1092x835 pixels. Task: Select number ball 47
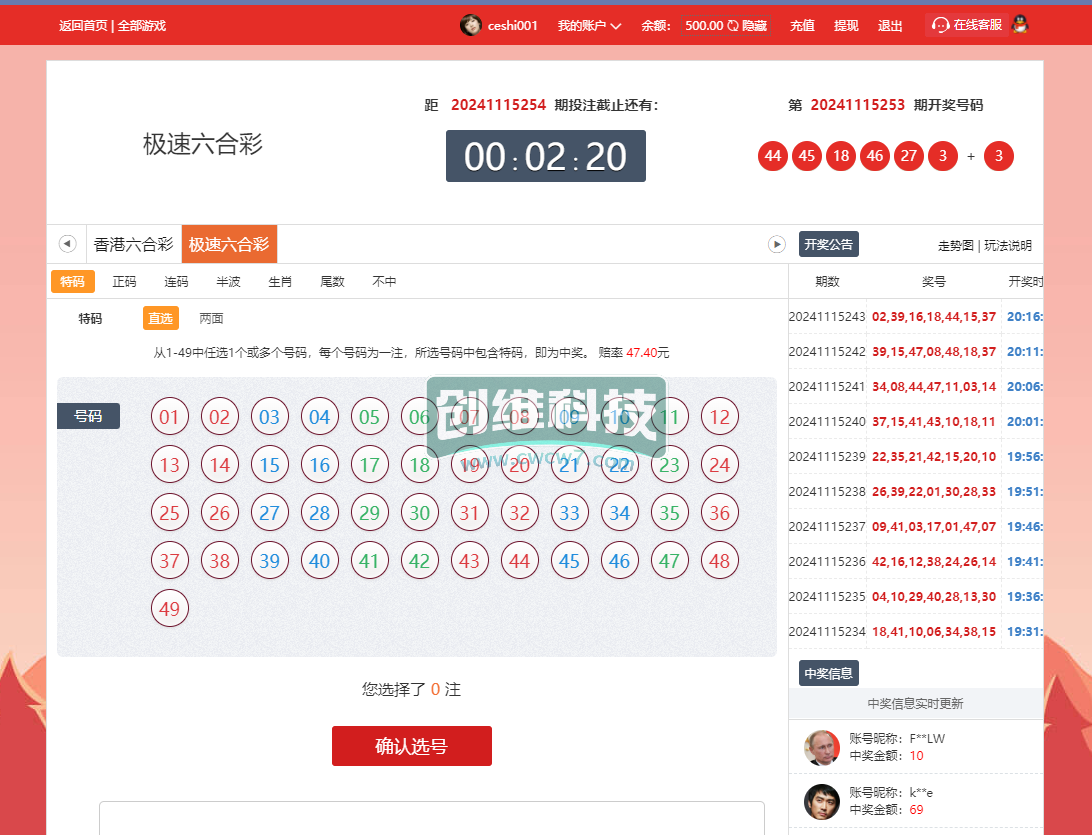click(669, 561)
